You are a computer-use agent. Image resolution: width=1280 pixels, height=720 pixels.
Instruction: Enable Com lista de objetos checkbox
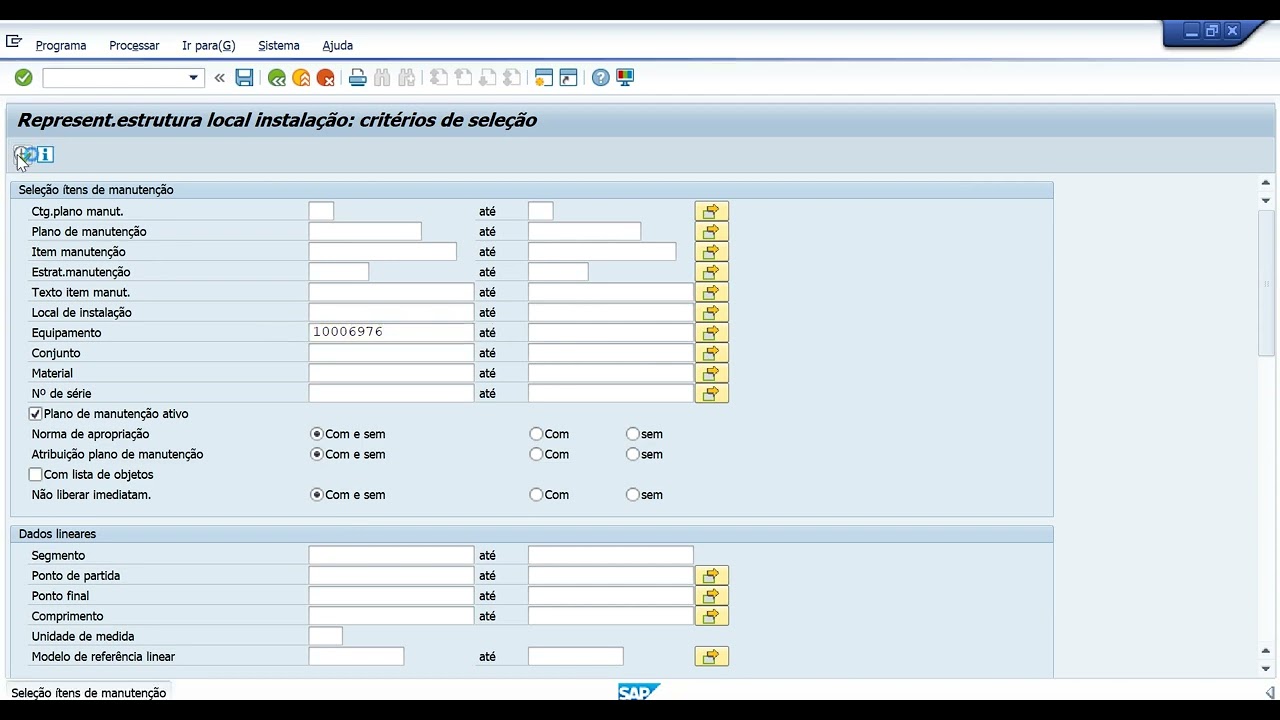pyautogui.click(x=36, y=474)
